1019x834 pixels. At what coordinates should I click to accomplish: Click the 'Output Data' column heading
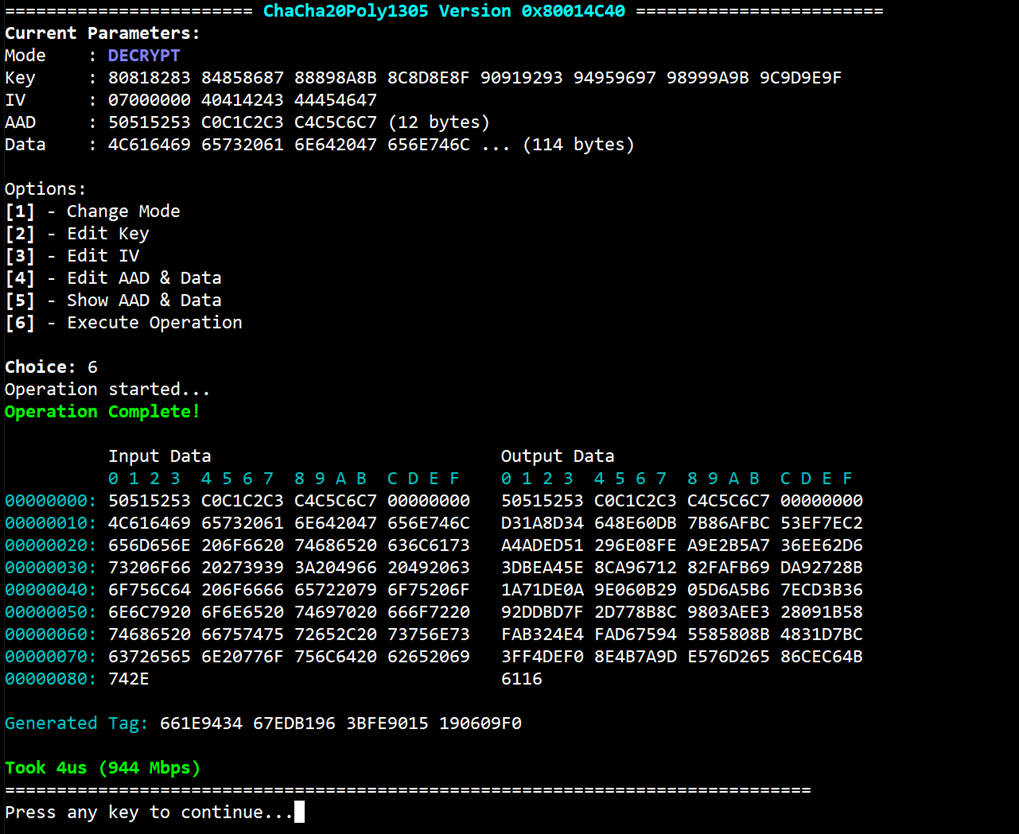558,456
